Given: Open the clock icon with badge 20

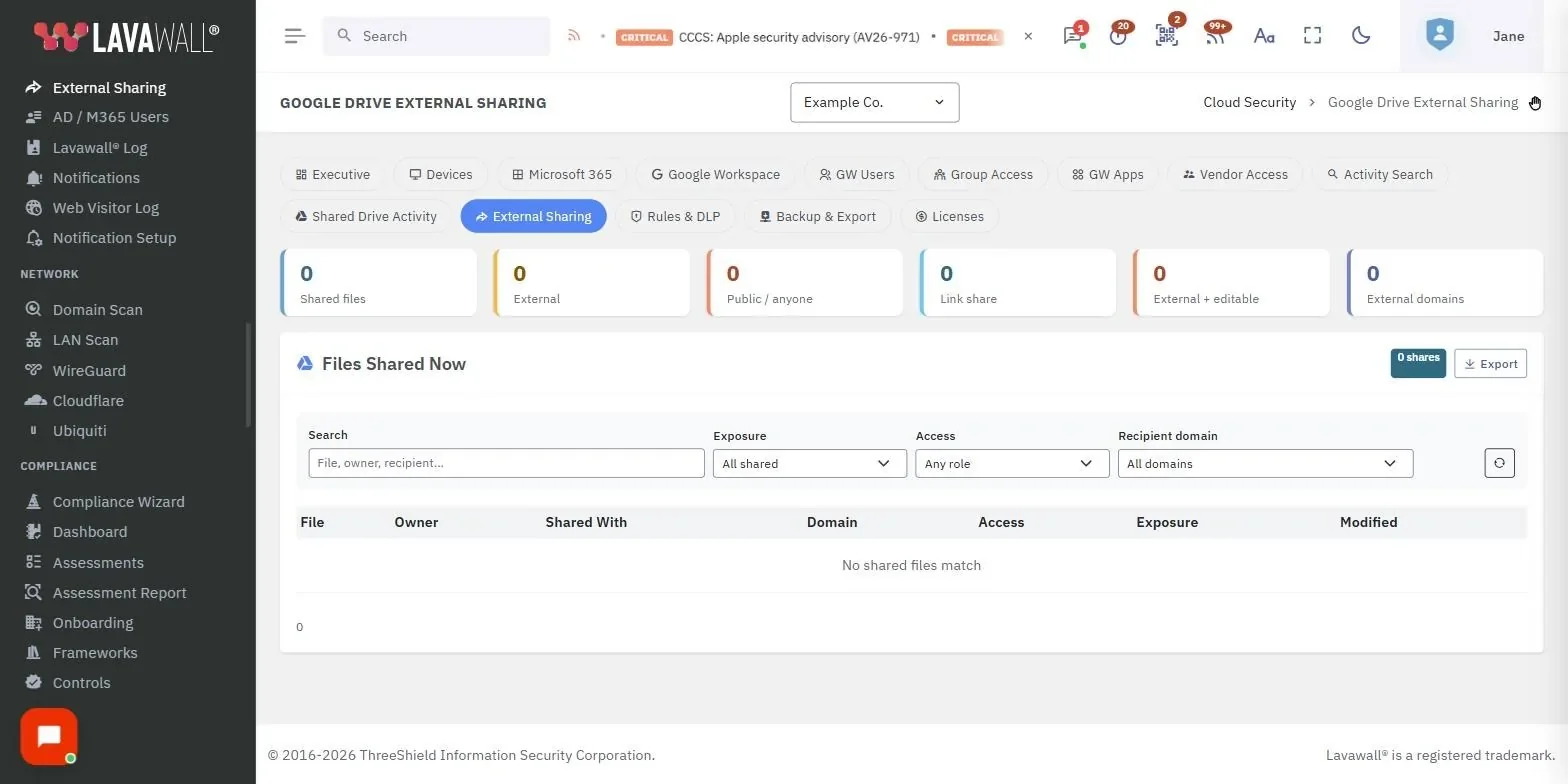Looking at the screenshot, I should tap(1119, 36).
